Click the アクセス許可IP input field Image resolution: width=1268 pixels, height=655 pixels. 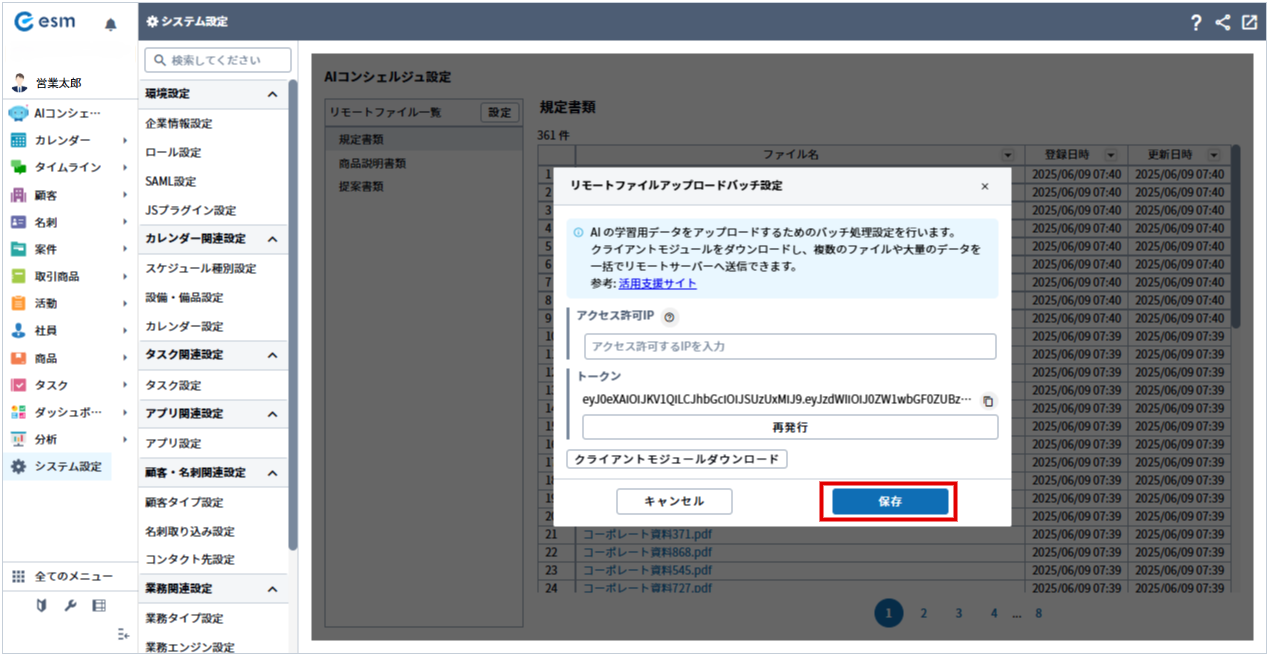[x=789, y=346]
